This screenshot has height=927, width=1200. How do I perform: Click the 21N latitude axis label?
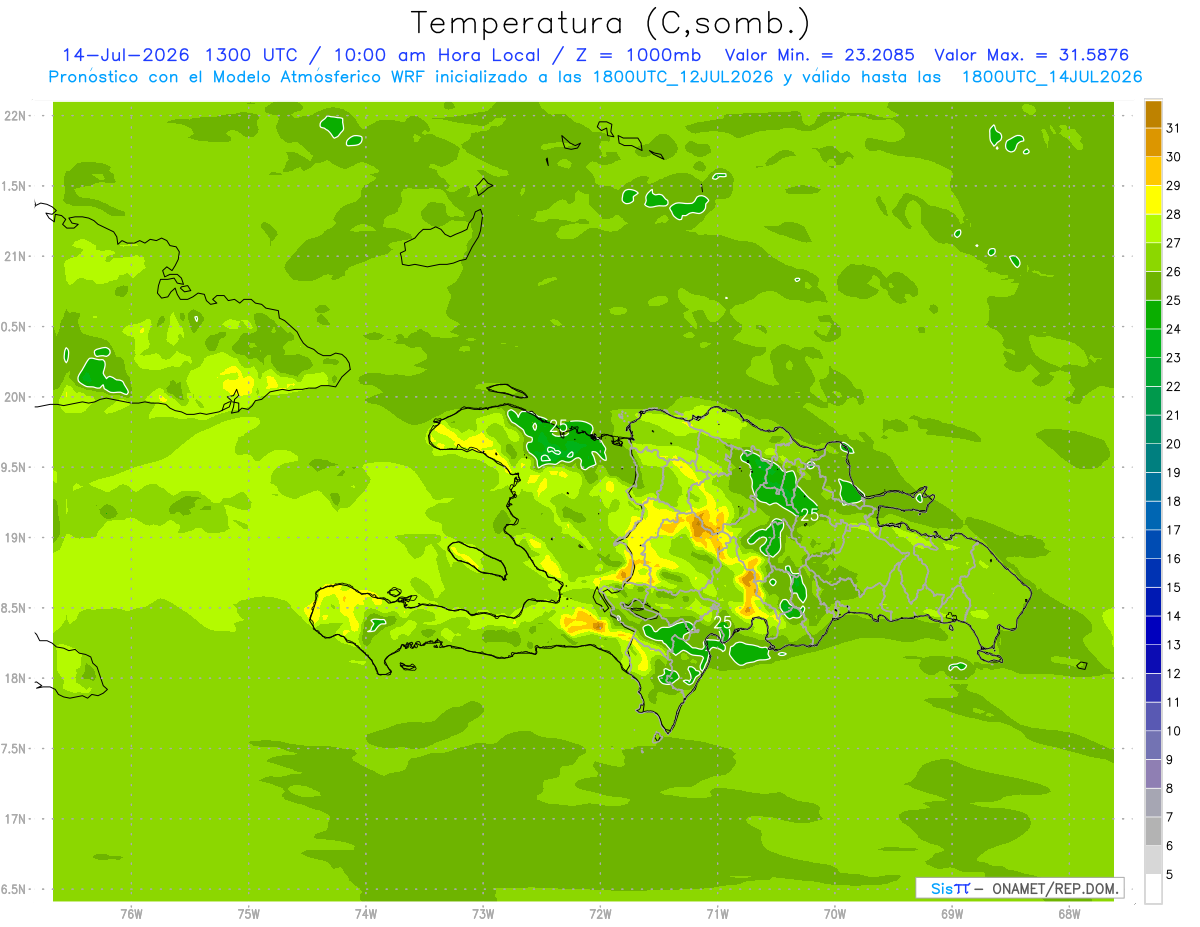(16, 256)
